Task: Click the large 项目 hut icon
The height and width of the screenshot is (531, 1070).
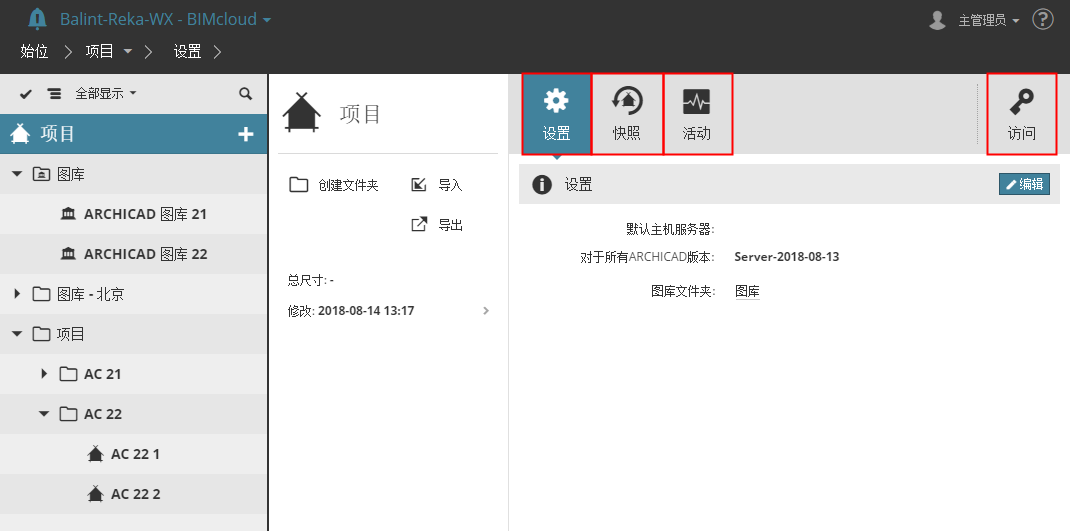Action: click(x=302, y=113)
